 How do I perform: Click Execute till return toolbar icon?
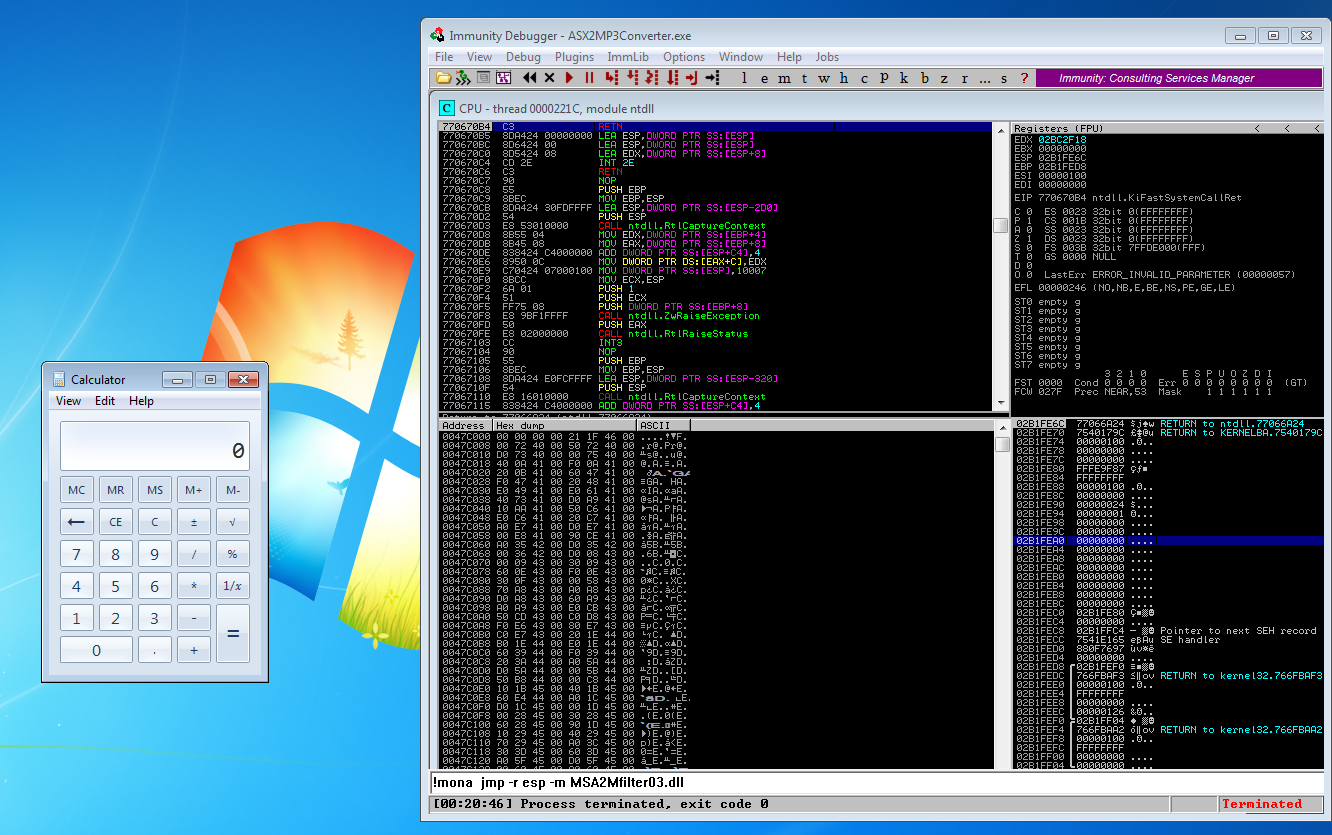[691, 77]
